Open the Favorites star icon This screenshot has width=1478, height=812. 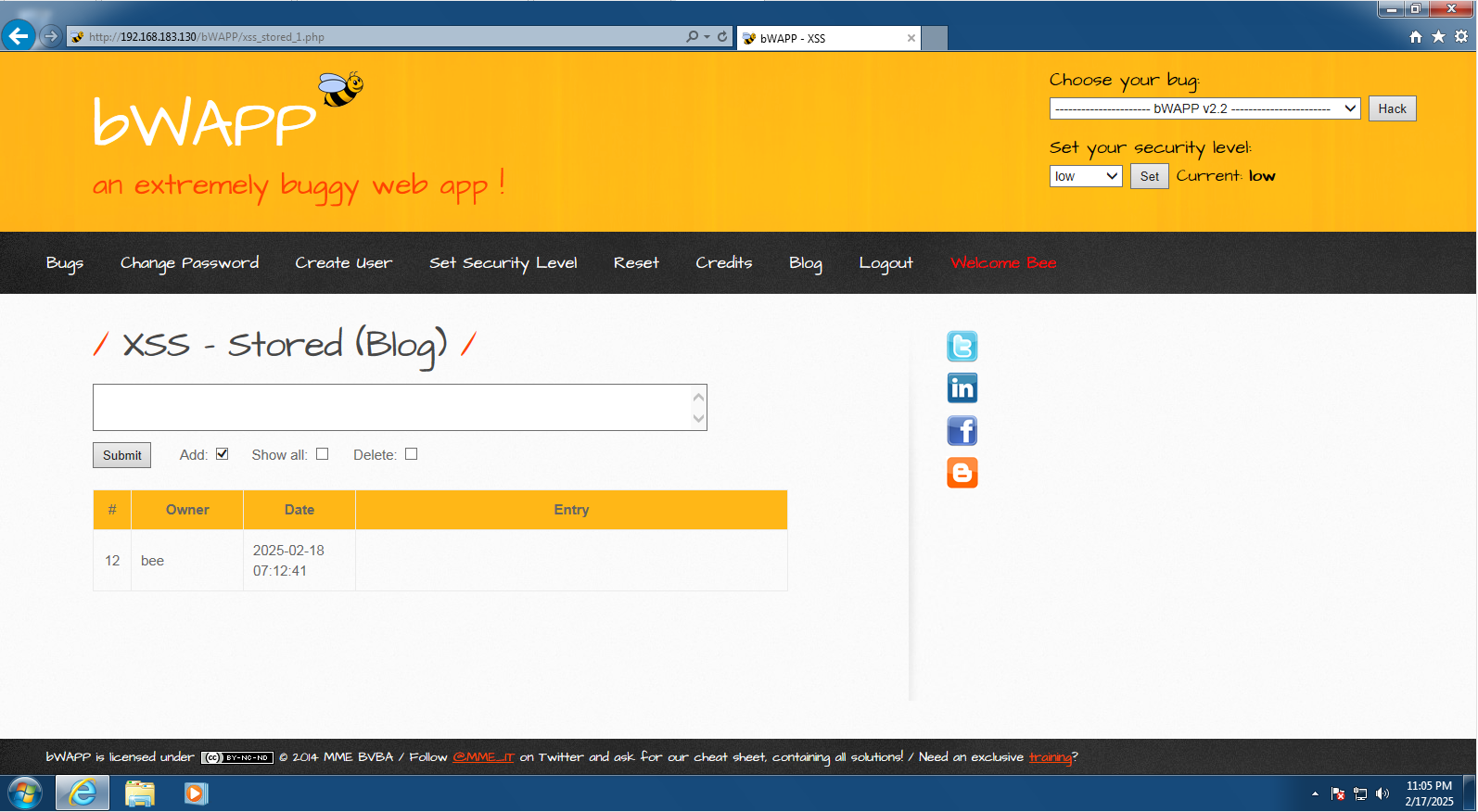click(1438, 36)
